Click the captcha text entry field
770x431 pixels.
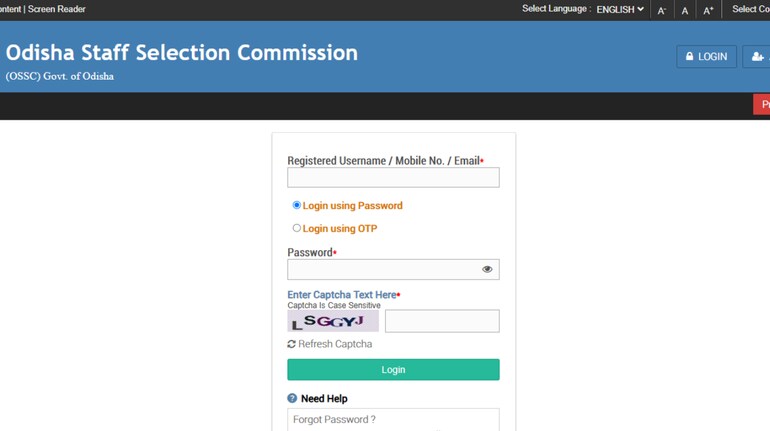[x=442, y=321]
